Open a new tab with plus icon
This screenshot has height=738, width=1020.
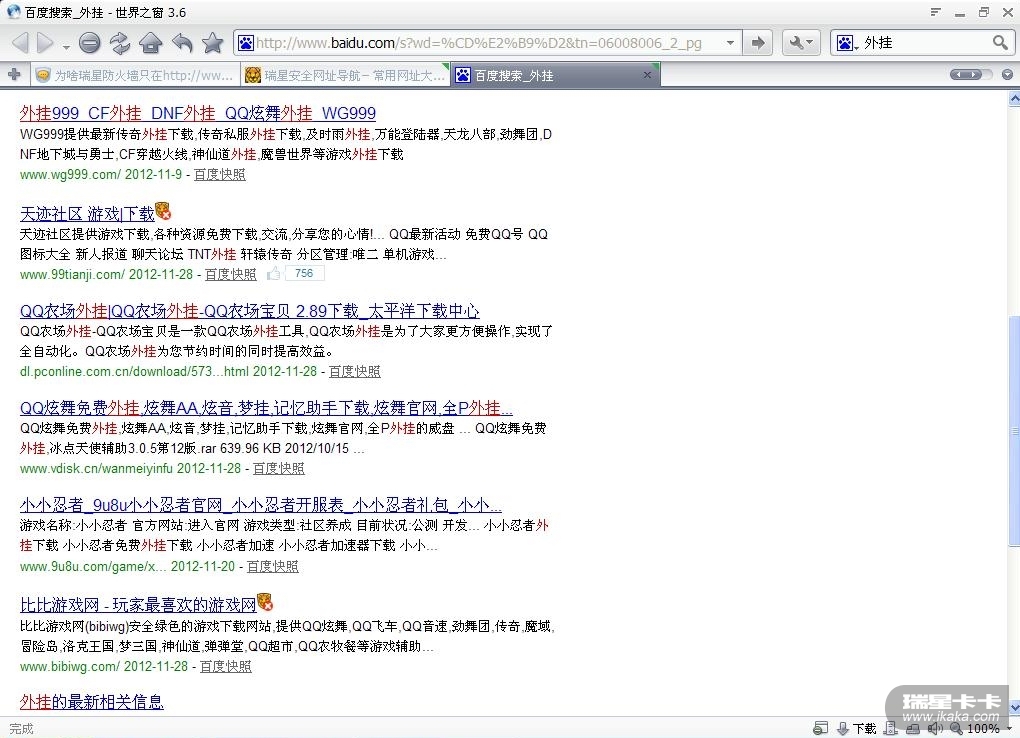14,75
